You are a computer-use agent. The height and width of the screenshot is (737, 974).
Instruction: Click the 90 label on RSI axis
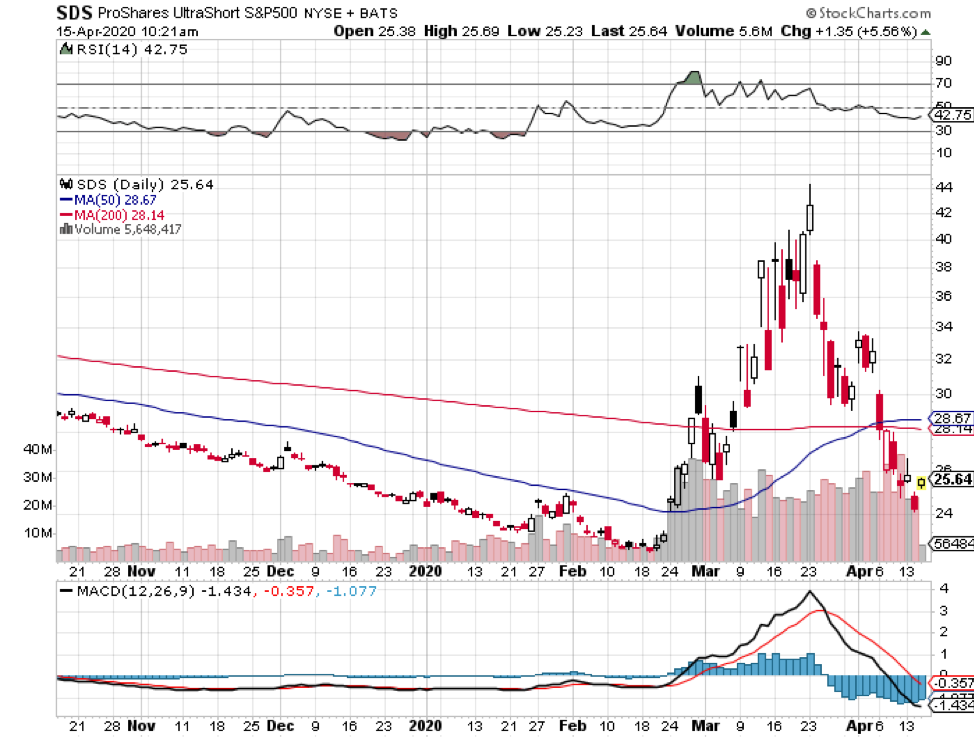pos(944,60)
